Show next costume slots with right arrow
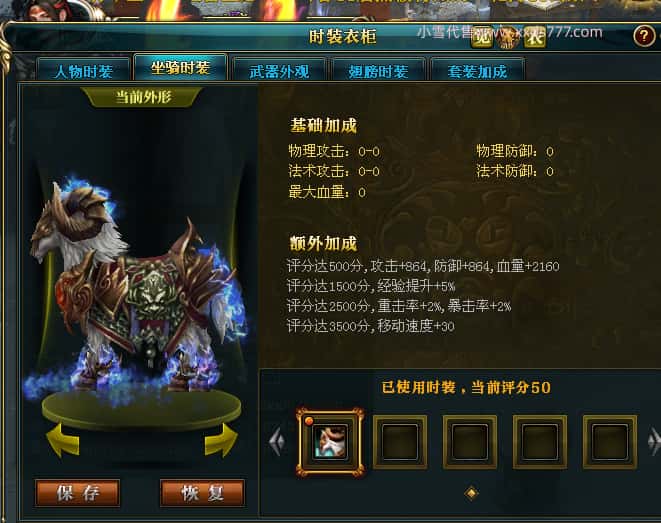 [654, 441]
